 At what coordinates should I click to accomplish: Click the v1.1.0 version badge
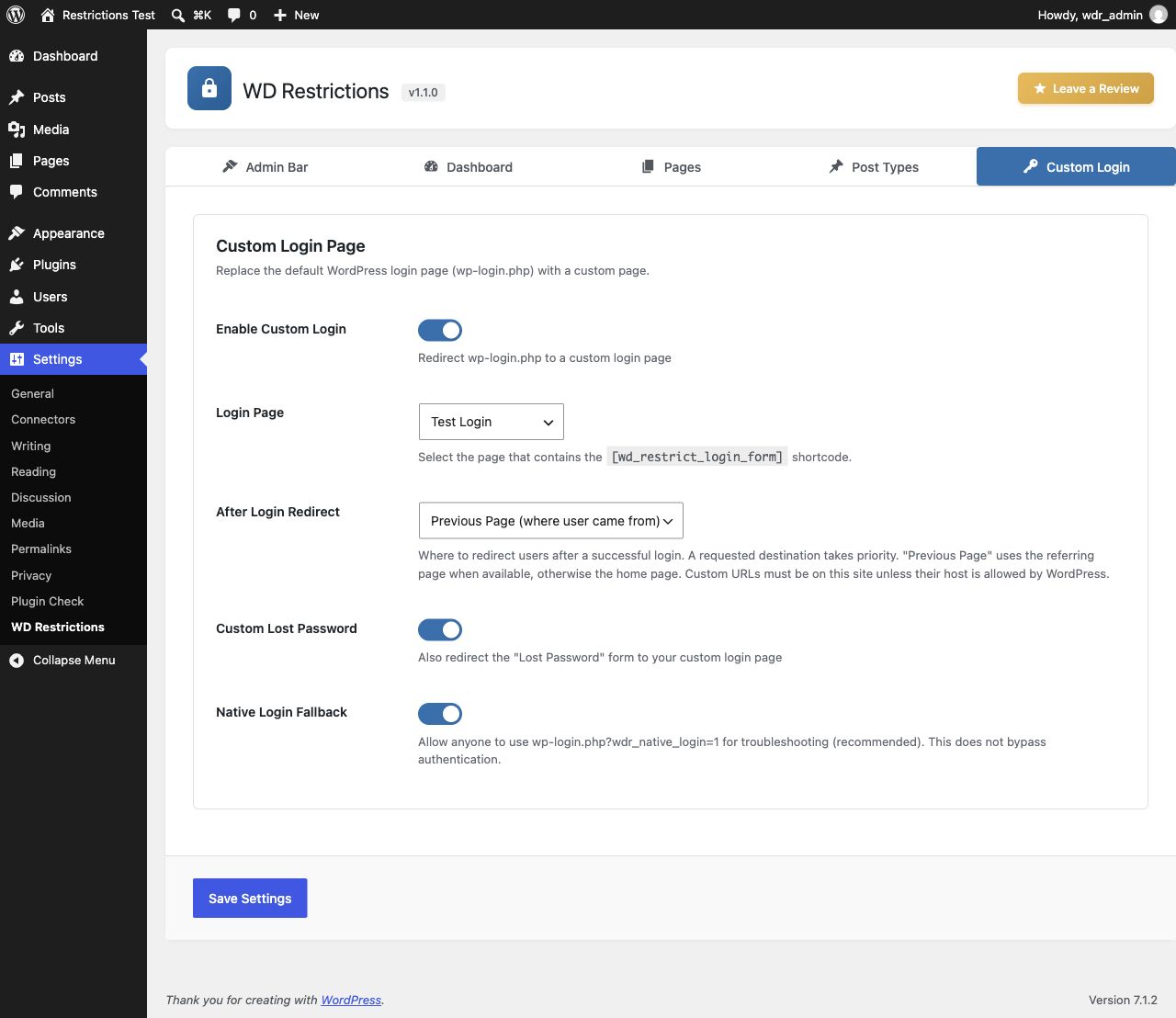(424, 93)
